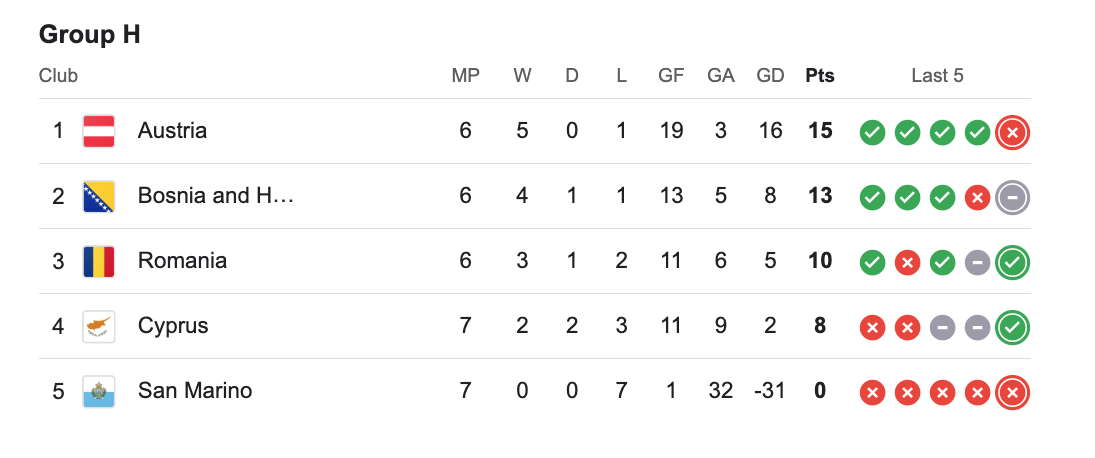Click Romania's most recent win icon
The image size is (1095, 458).
point(1013,262)
